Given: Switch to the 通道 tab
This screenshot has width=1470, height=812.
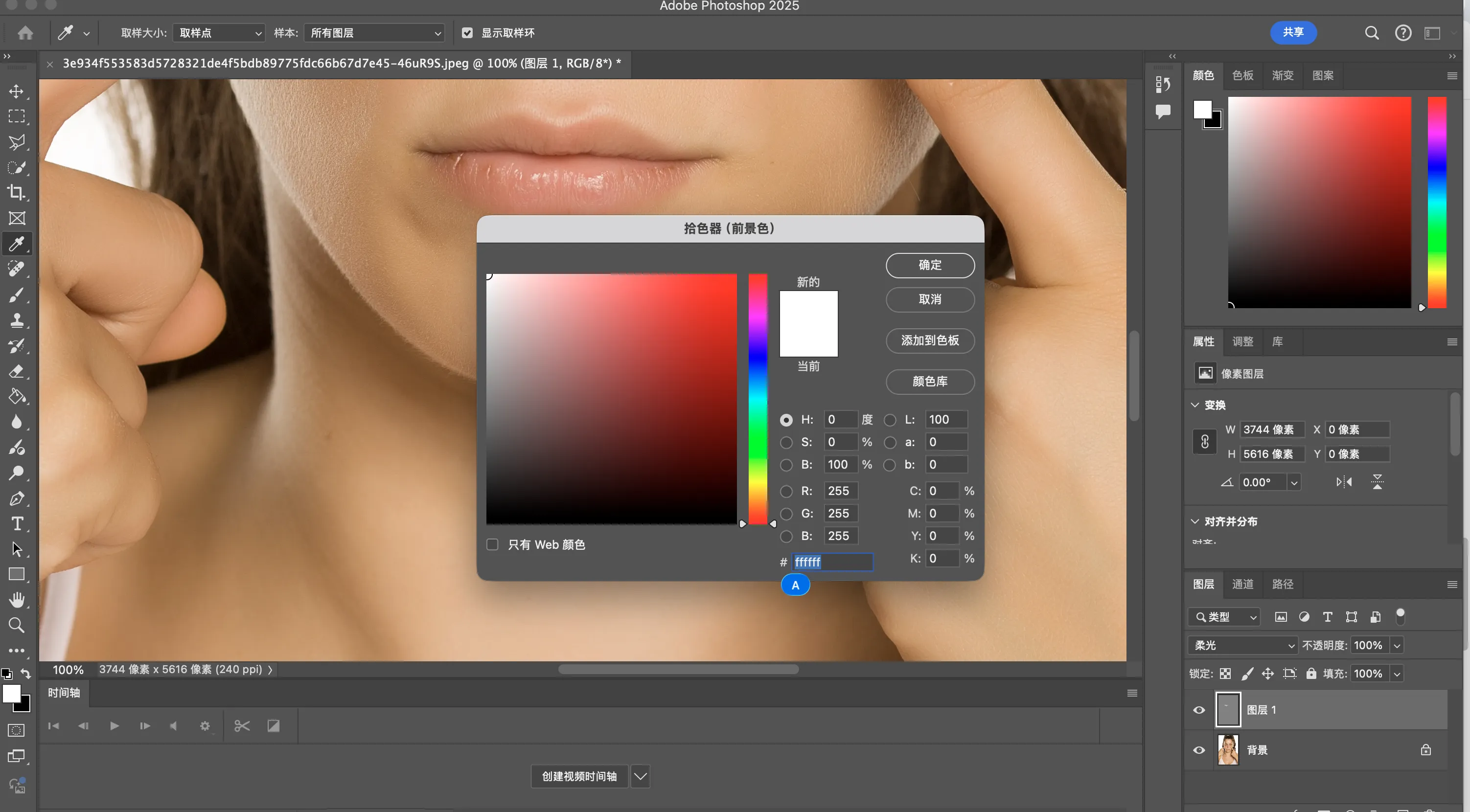Looking at the screenshot, I should tap(1242, 584).
